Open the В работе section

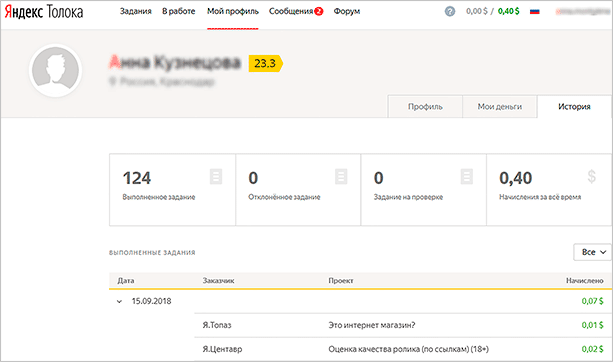click(x=179, y=11)
